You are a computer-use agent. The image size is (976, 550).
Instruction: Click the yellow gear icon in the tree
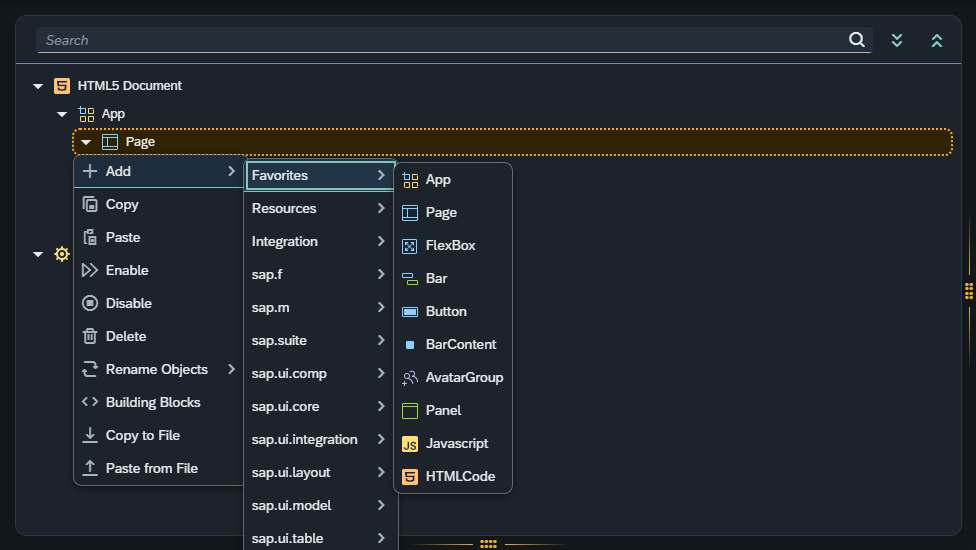(x=62, y=254)
